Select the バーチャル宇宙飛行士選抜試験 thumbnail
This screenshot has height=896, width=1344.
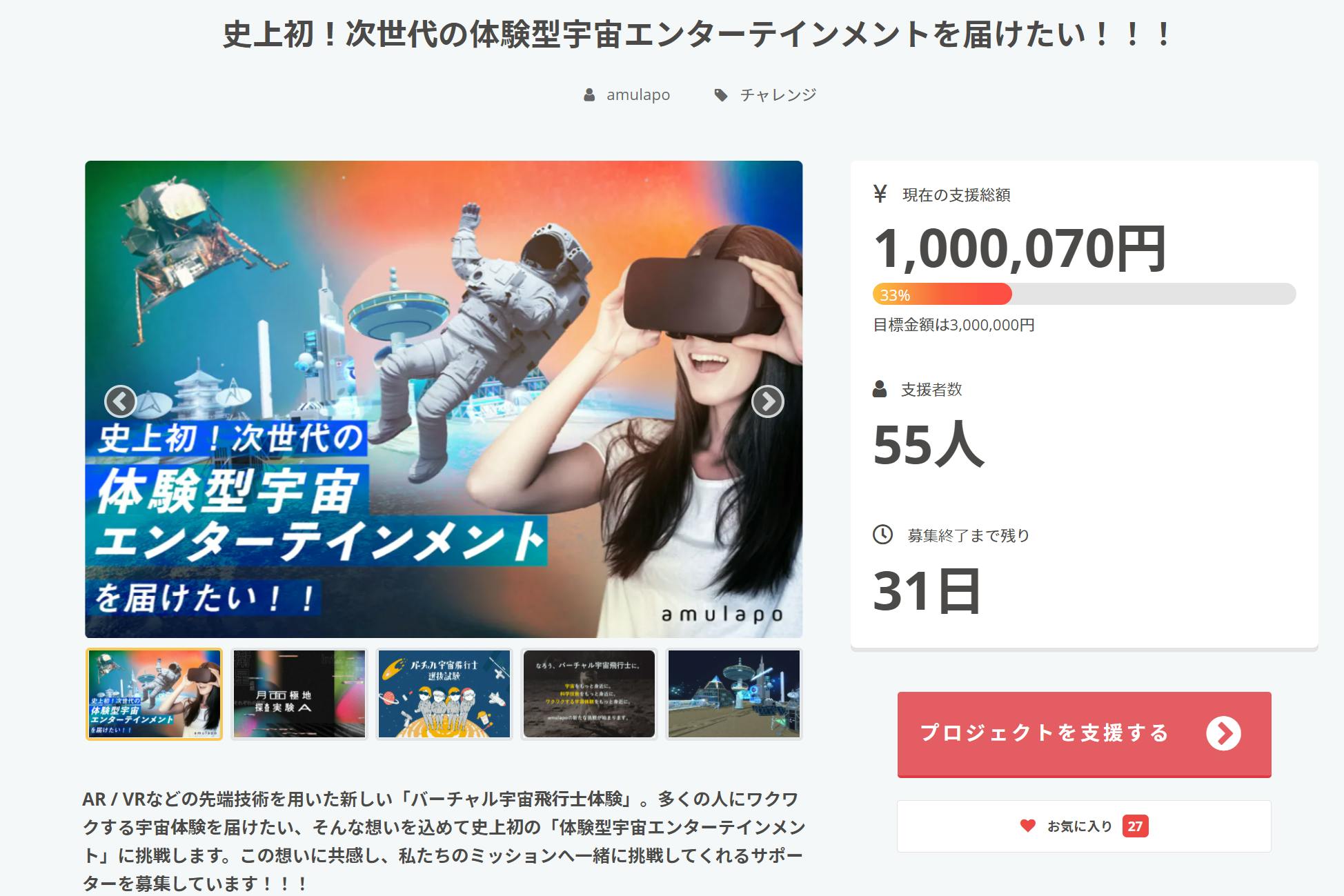tap(444, 694)
